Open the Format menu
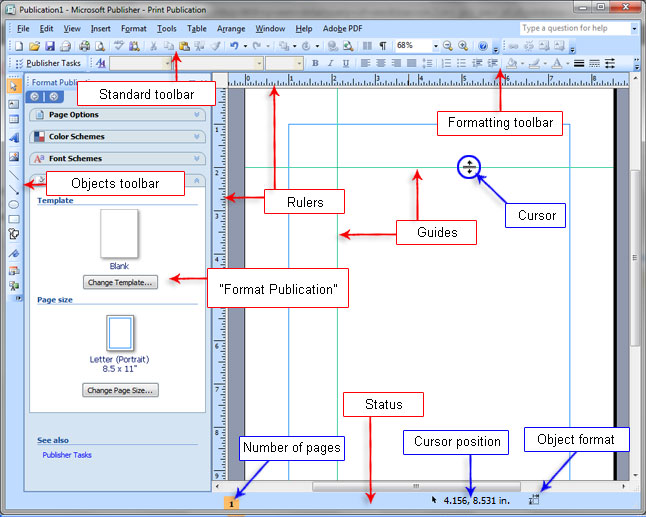The image size is (646, 517). (133, 28)
